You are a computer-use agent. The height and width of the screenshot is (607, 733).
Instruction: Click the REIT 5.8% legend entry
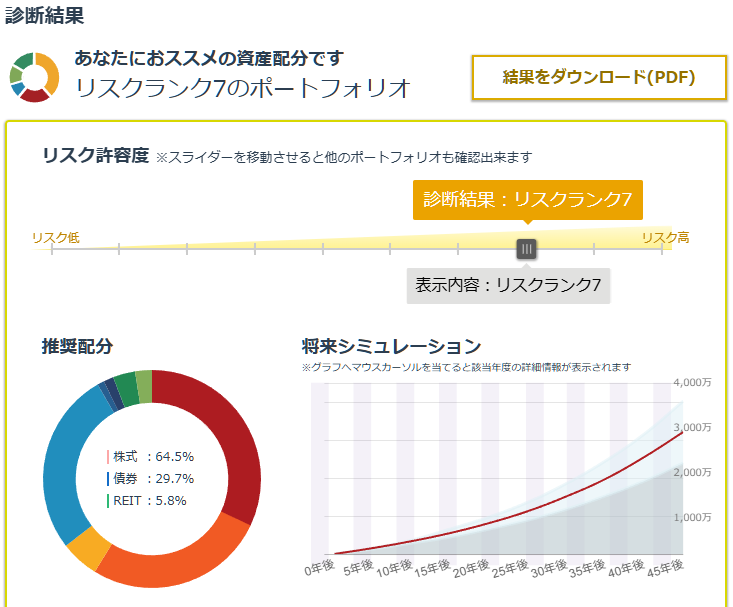point(150,501)
